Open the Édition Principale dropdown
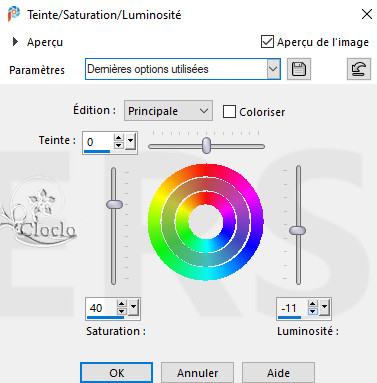 click(x=168, y=111)
